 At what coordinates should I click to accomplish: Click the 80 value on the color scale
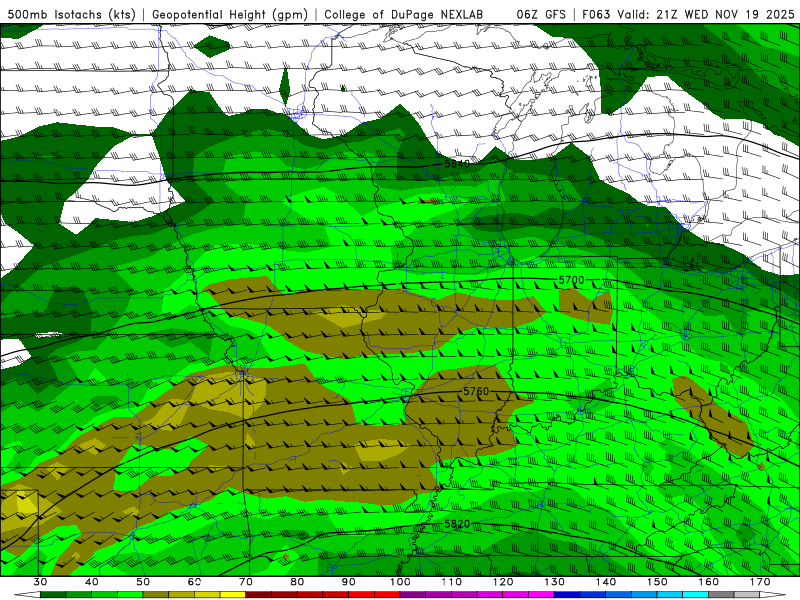297,582
